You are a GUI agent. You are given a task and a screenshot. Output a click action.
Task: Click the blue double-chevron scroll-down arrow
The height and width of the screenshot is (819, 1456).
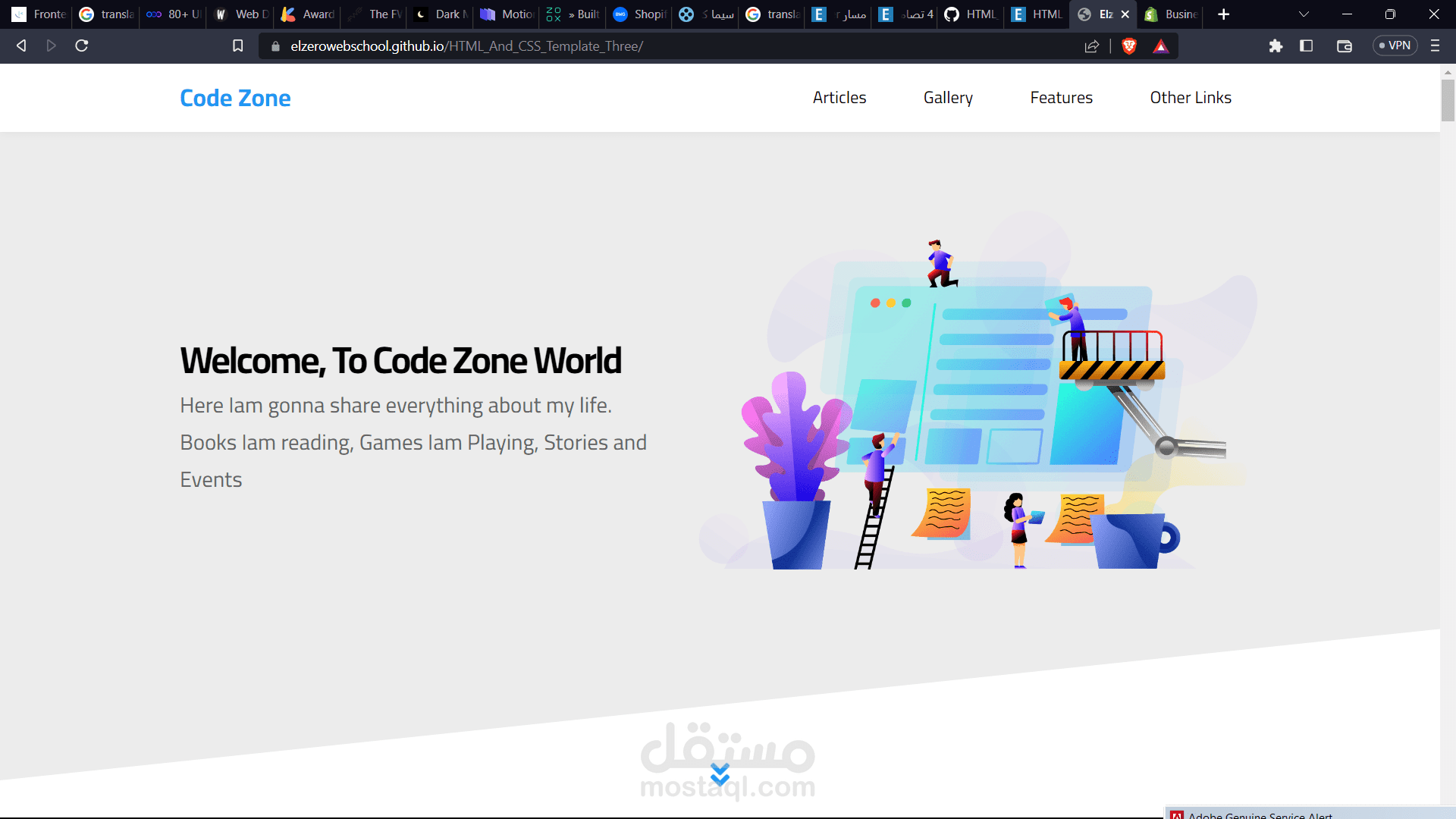[720, 774]
